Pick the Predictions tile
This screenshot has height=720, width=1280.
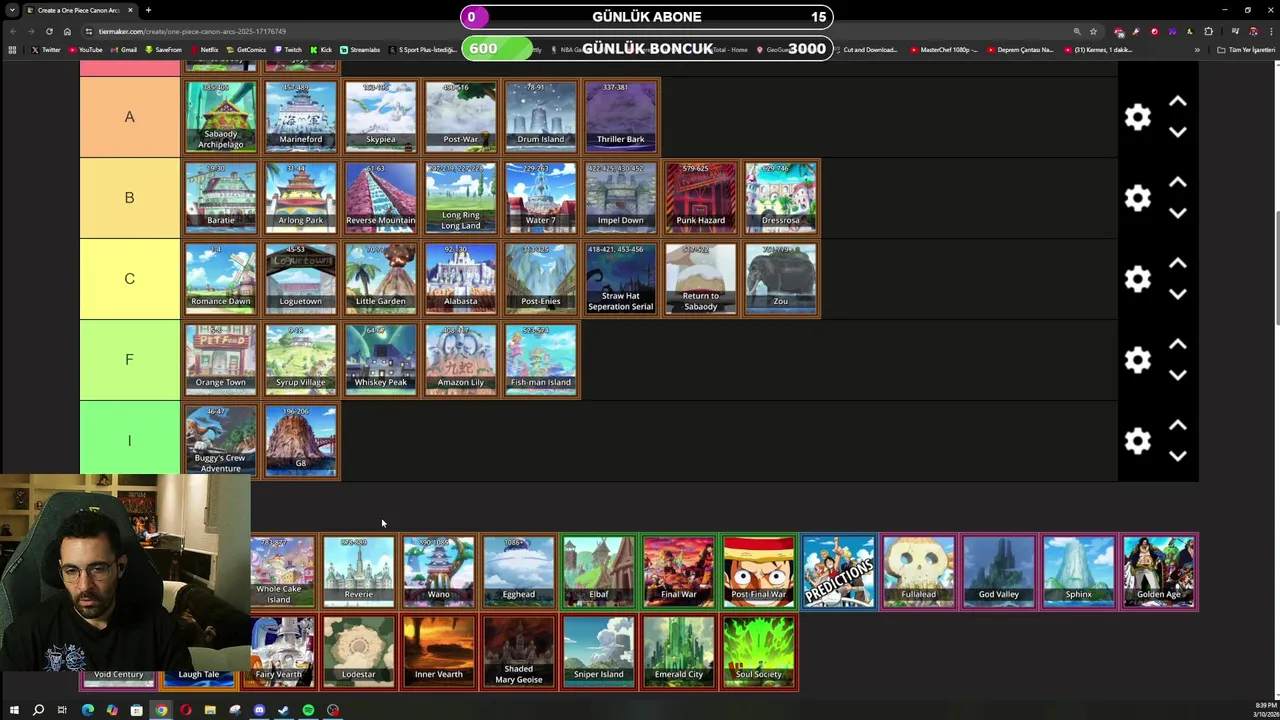838,572
